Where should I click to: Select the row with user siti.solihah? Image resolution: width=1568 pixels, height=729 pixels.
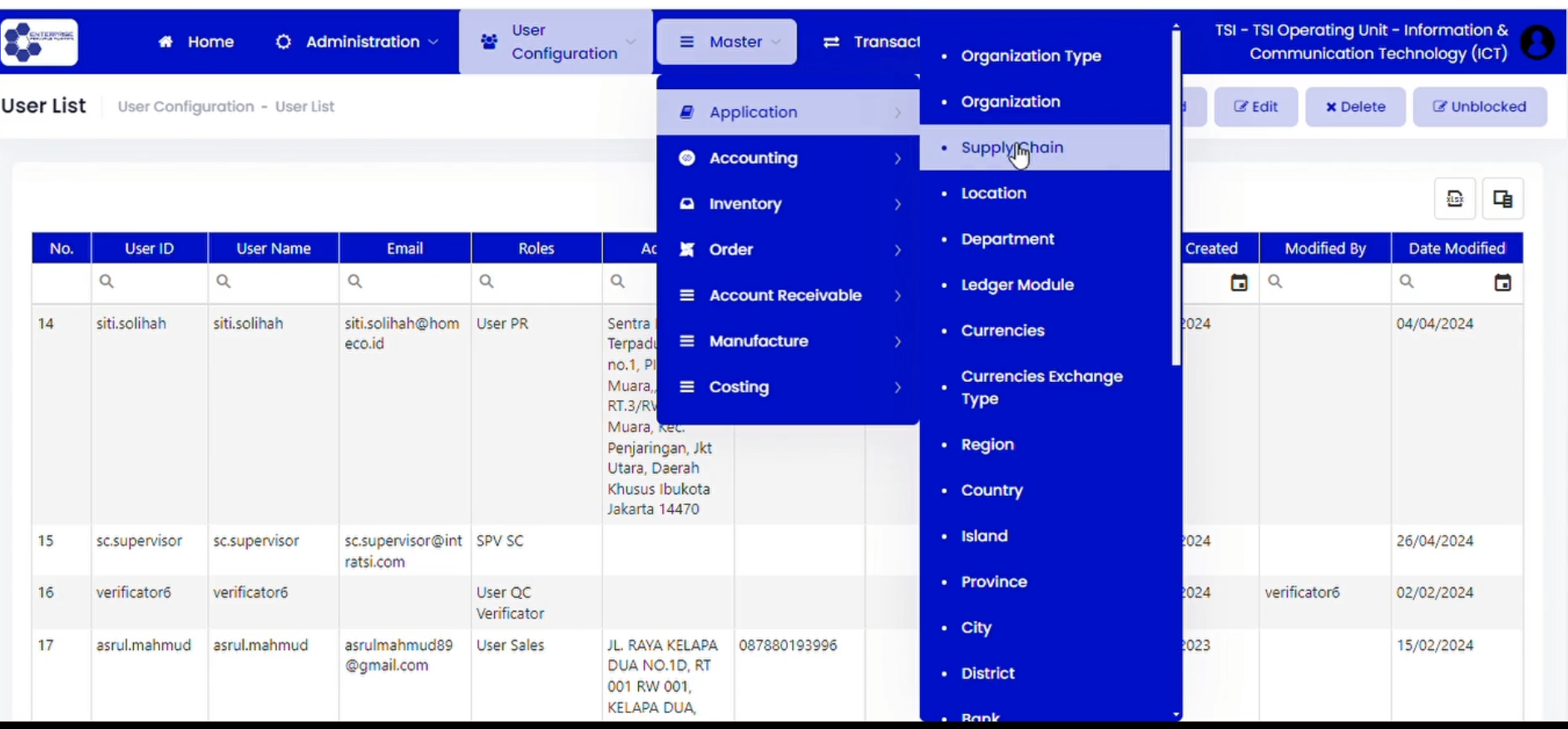777,414
